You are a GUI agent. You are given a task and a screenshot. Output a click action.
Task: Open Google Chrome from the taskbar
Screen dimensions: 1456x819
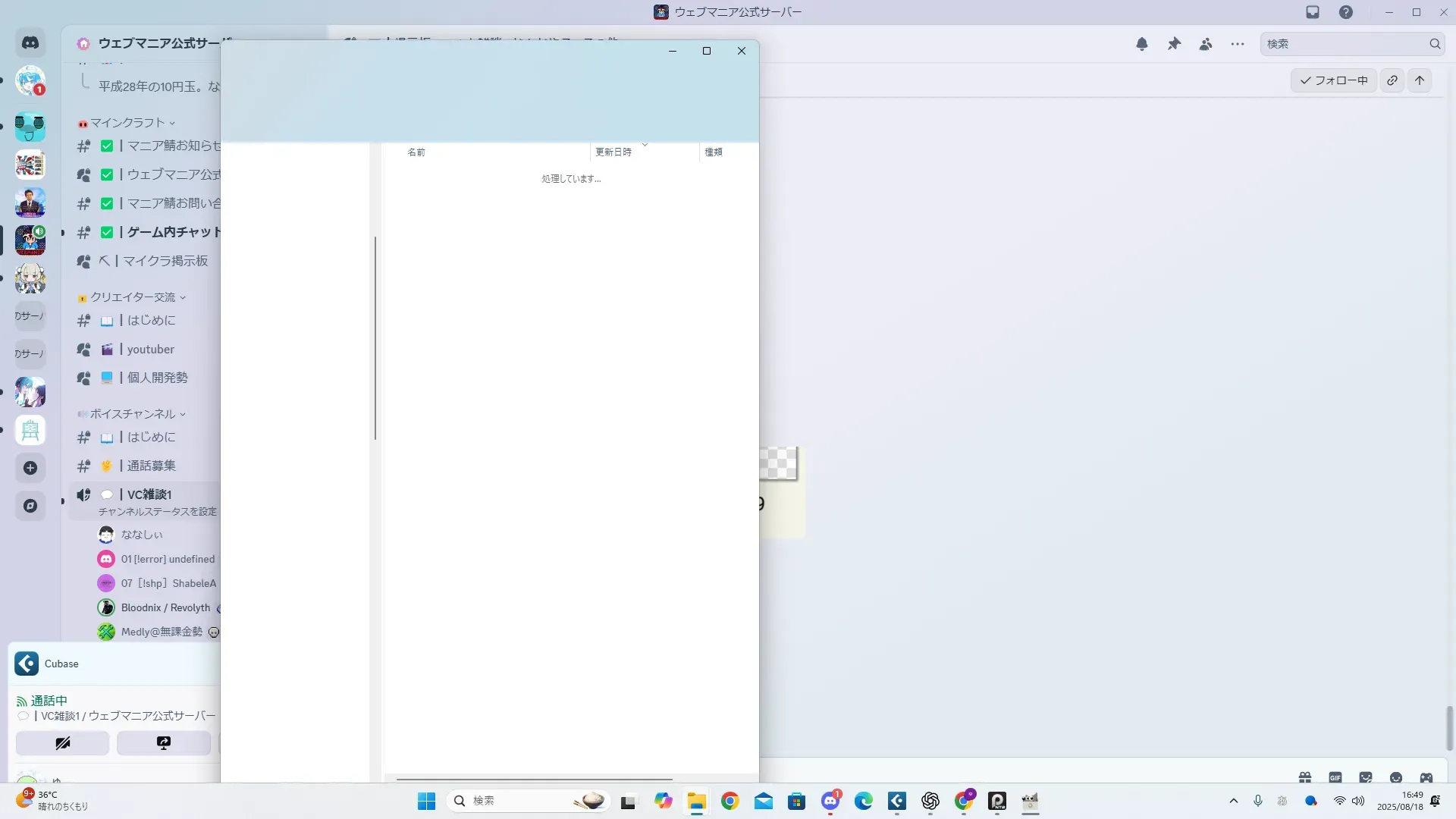(730, 801)
